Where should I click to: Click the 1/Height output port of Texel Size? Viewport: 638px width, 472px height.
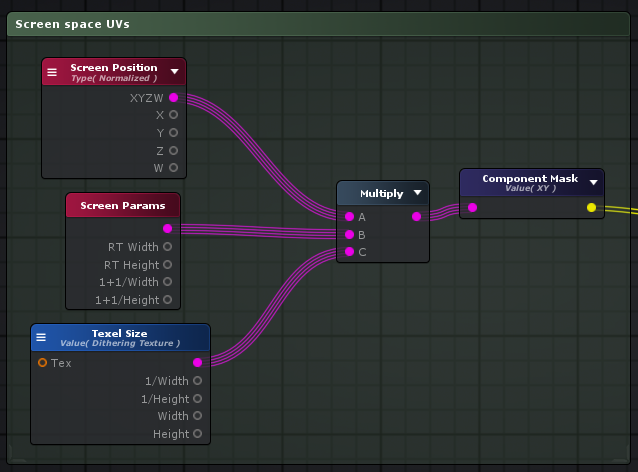pos(198,398)
